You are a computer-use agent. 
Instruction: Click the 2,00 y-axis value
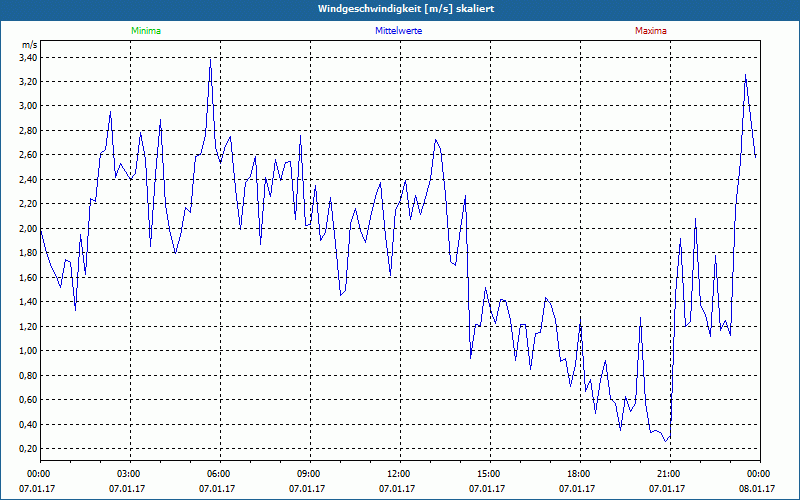point(28,229)
